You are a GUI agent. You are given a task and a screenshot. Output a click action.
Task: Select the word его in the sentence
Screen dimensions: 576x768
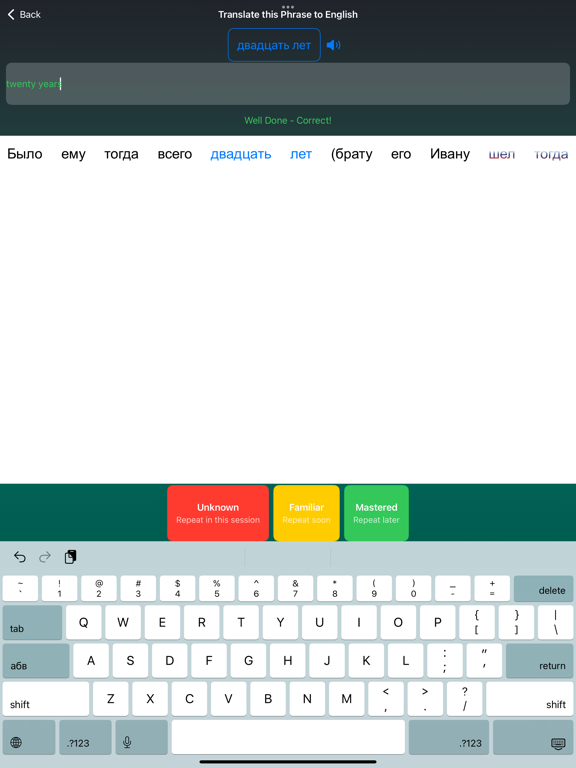click(401, 154)
